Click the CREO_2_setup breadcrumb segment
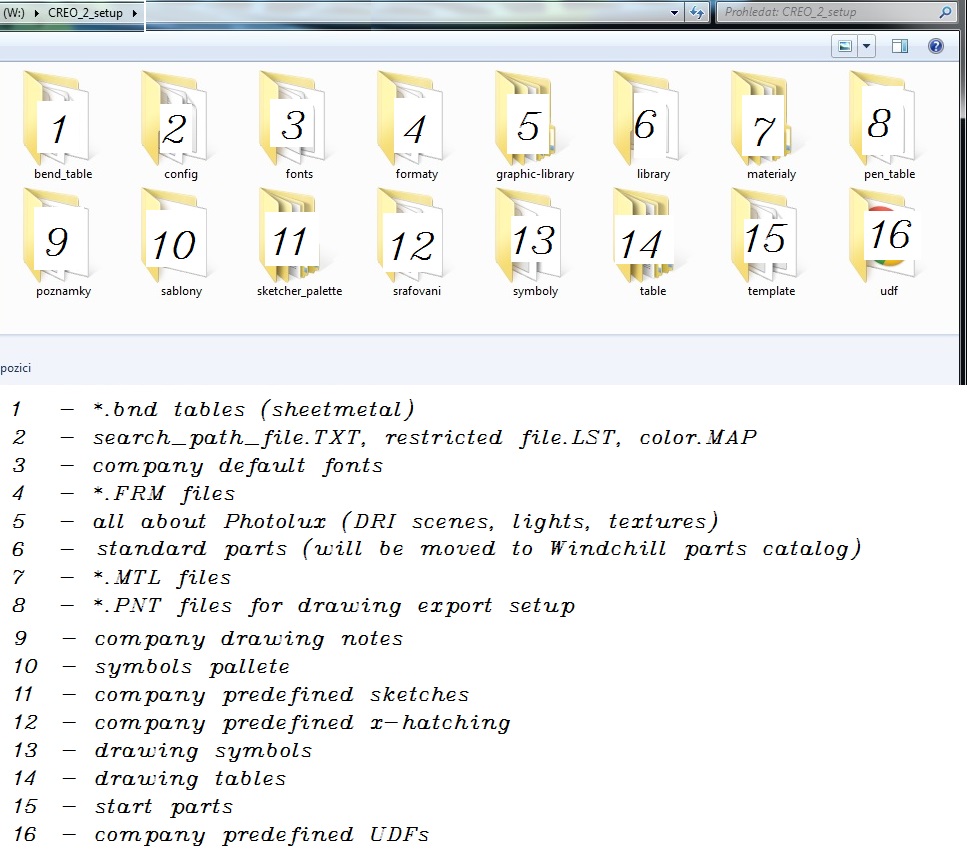Viewport: 967px width, 857px height. 85,12
